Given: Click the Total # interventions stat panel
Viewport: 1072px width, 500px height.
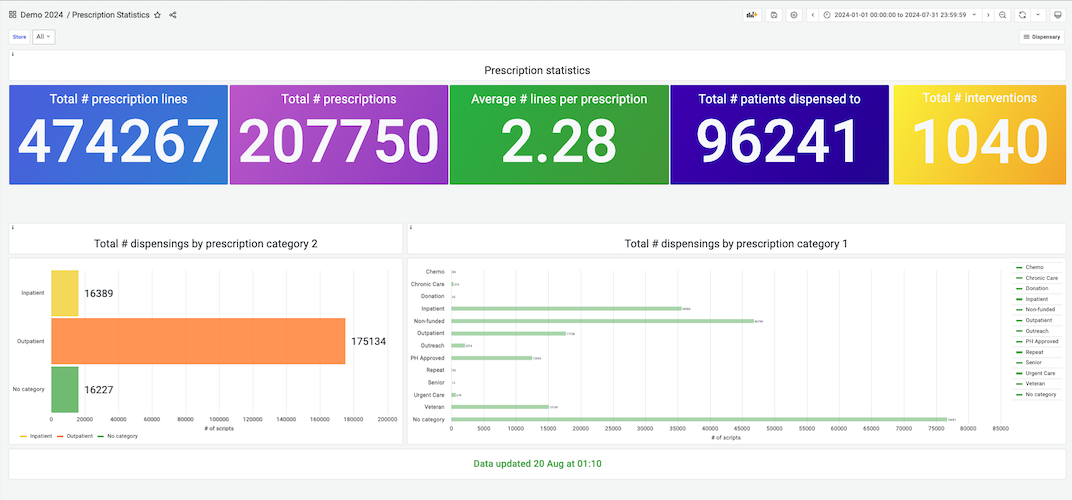Looking at the screenshot, I should coord(979,135).
